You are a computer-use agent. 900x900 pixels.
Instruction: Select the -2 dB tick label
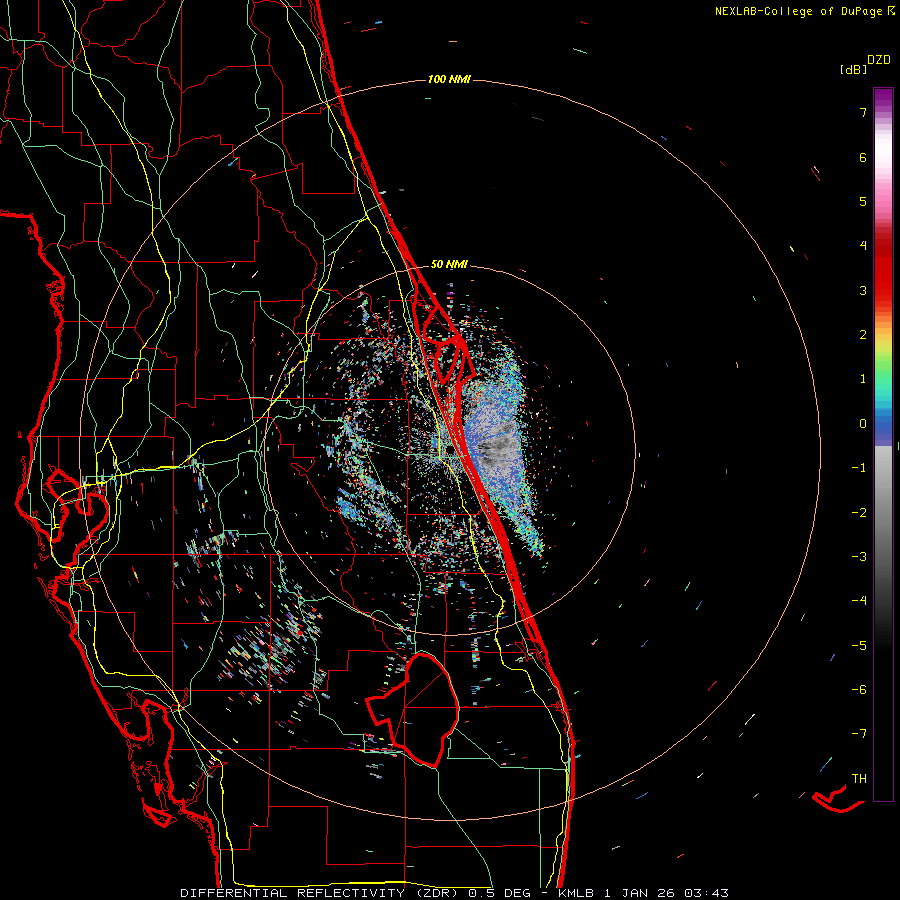click(859, 512)
